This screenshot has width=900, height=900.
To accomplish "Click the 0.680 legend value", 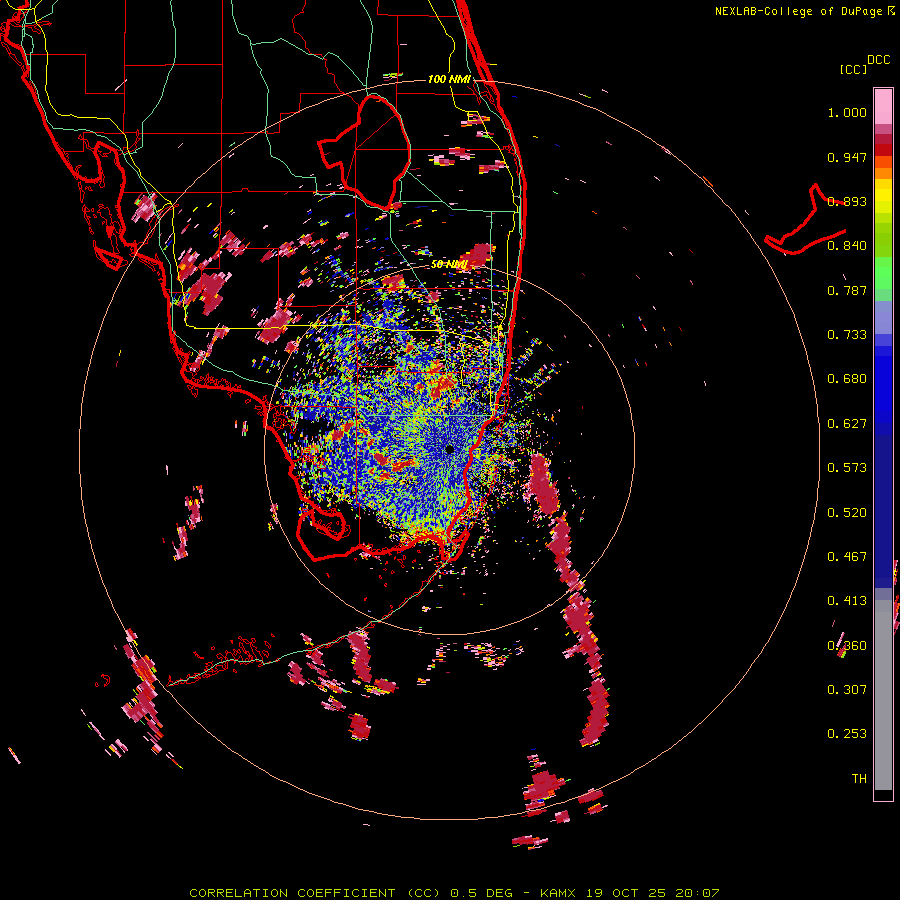I will click(847, 379).
